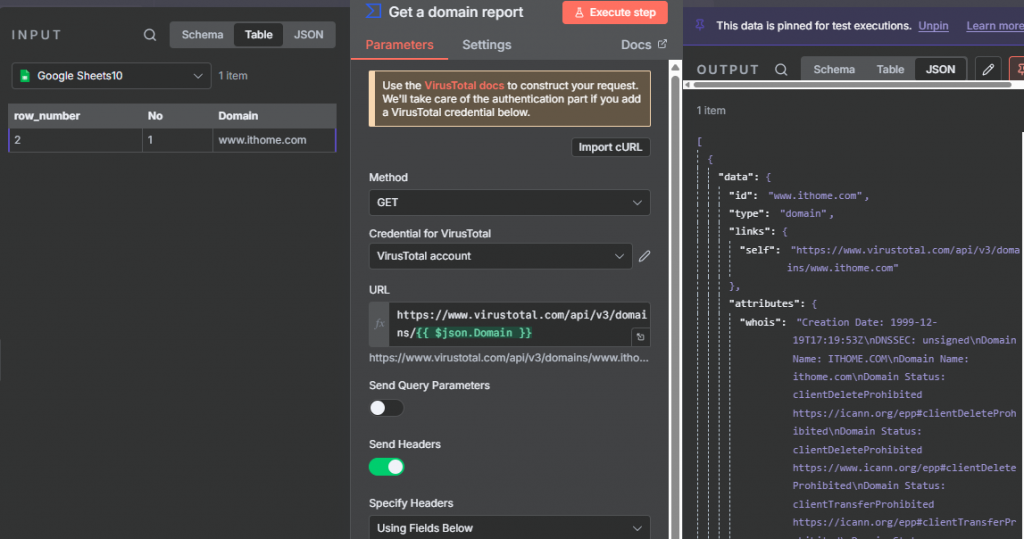
Task: Switch OUTPUT view to Schema
Action: point(834,69)
